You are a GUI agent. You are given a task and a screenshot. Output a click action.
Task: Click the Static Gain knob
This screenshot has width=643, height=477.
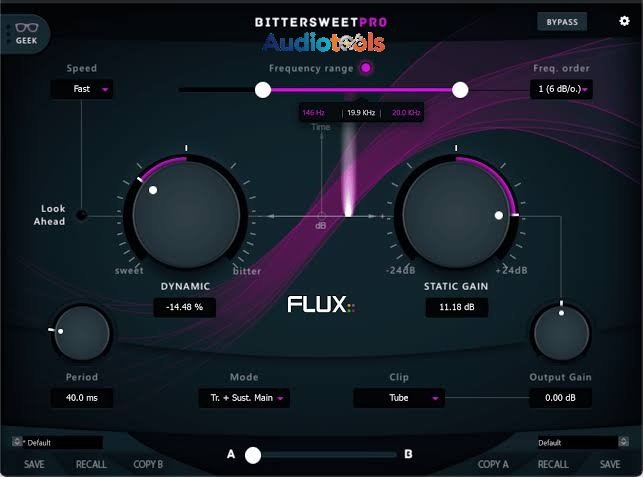[456, 215]
